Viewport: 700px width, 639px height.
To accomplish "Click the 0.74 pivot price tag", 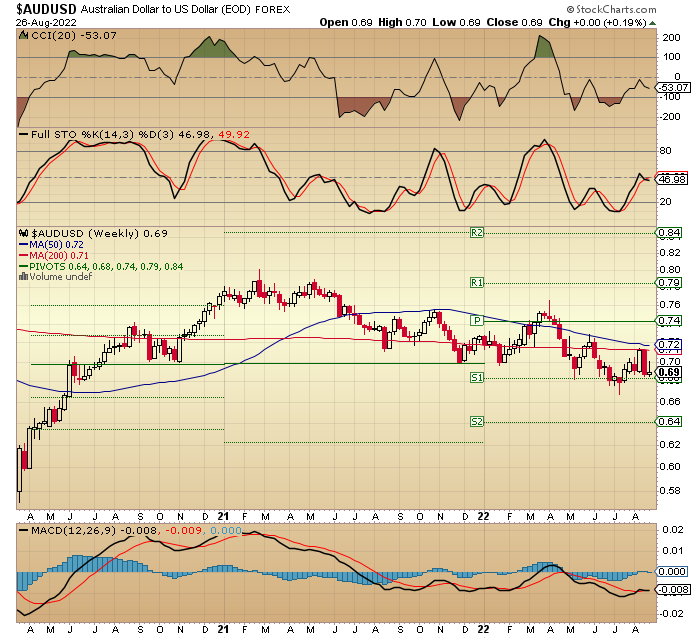I will 668,321.
